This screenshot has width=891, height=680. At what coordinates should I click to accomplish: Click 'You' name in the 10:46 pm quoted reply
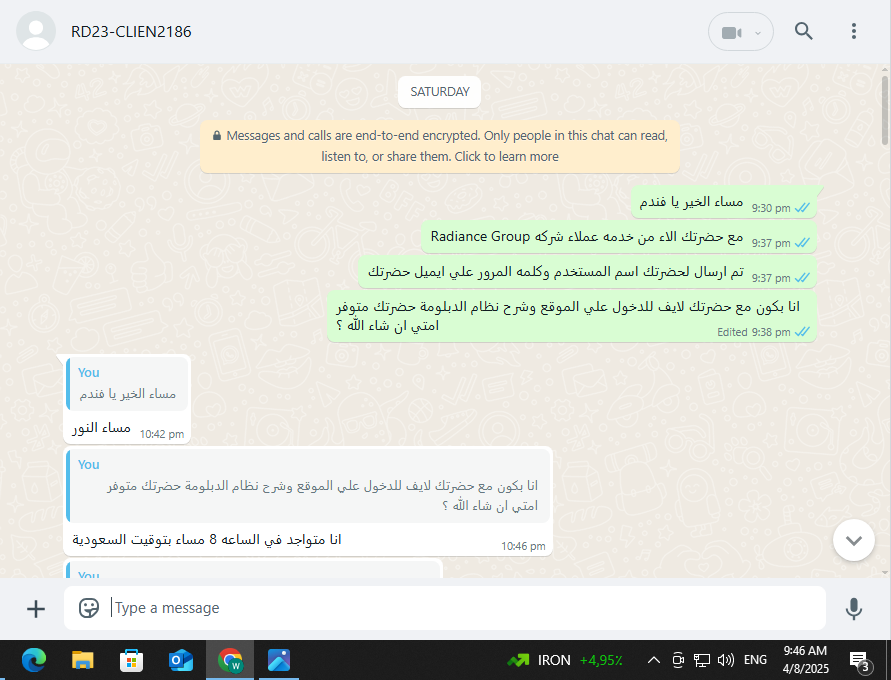[x=89, y=465]
